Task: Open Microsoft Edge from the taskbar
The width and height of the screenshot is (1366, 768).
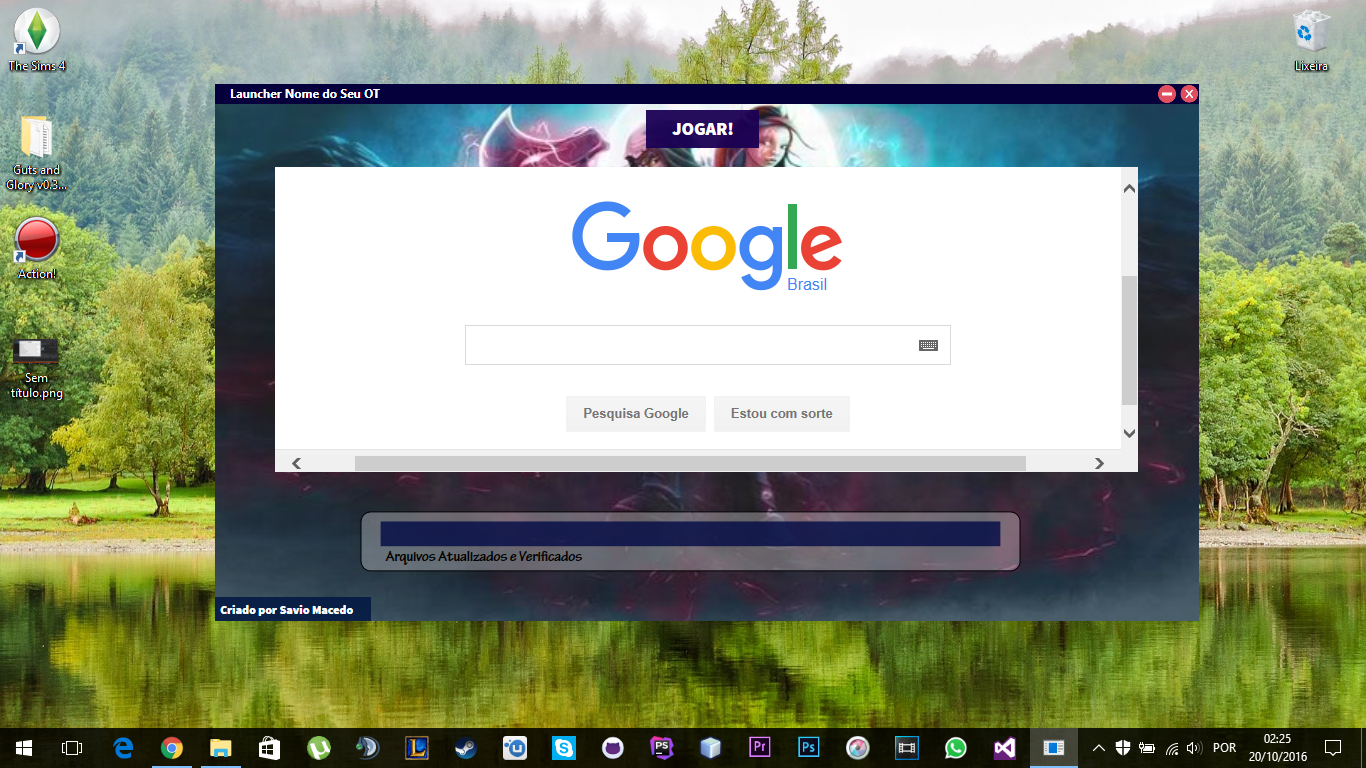Action: pos(123,747)
